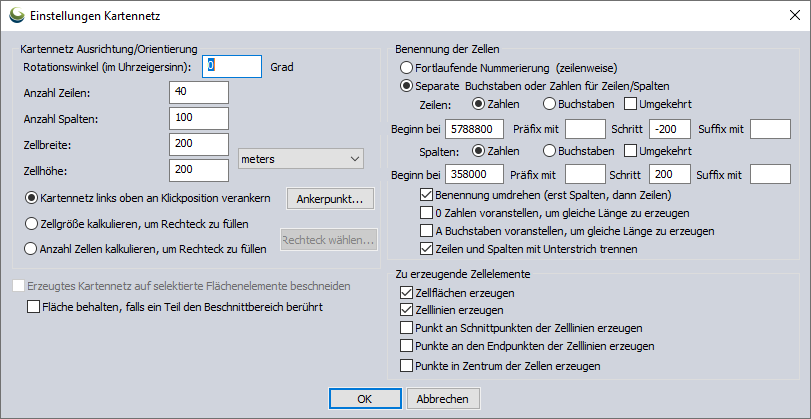Choose Buchstaben for Spalten
This screenshot has height=419, width=811.
[579, 151]
